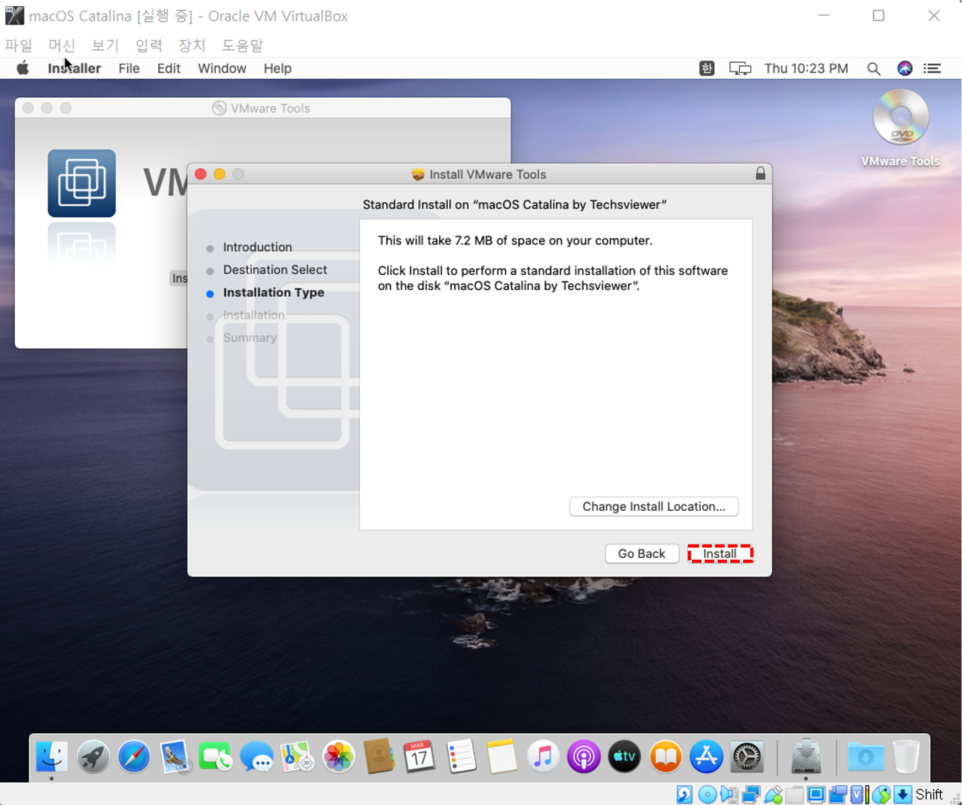
Task: Click VirtualBox display status icon
Action: 816,795
